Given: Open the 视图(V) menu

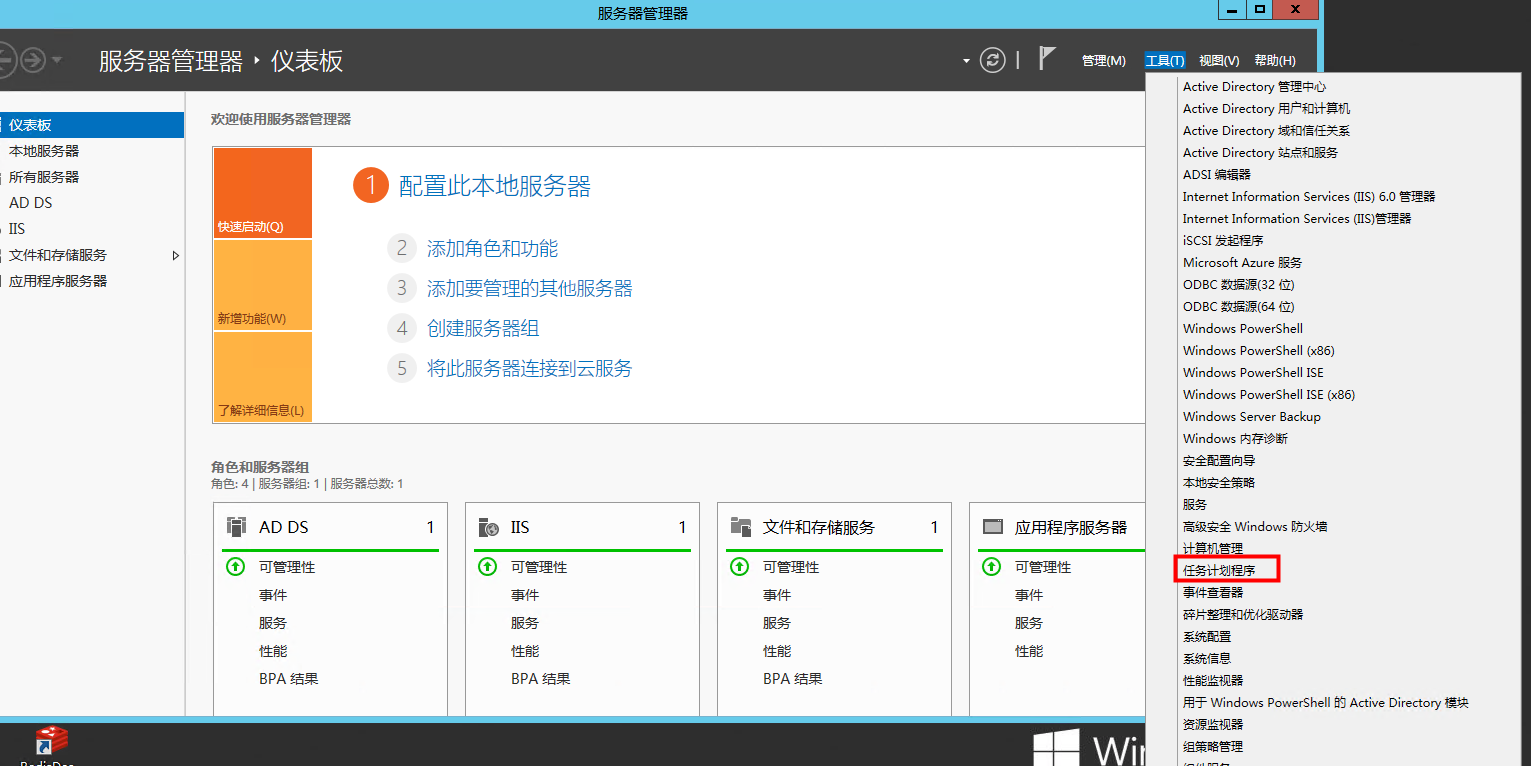Looking at the screenshot, I should tap(1219, 61).
